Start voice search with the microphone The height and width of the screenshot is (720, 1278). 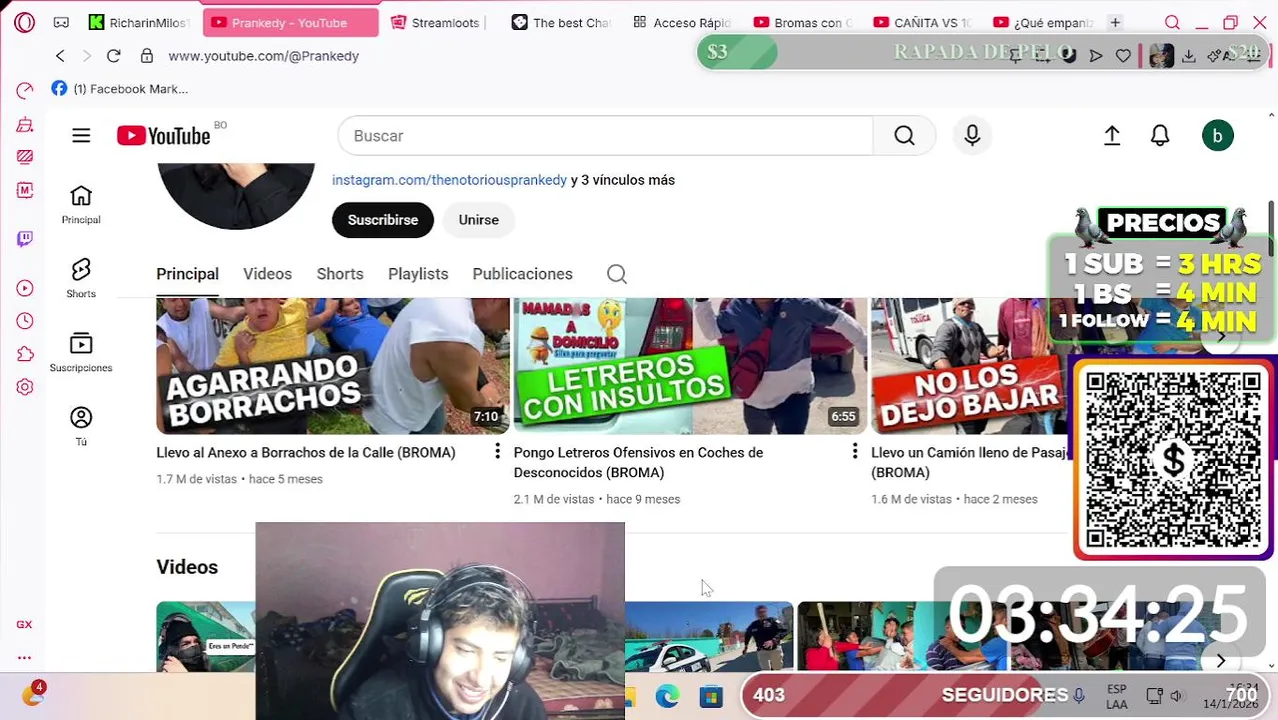pos(972,136)
